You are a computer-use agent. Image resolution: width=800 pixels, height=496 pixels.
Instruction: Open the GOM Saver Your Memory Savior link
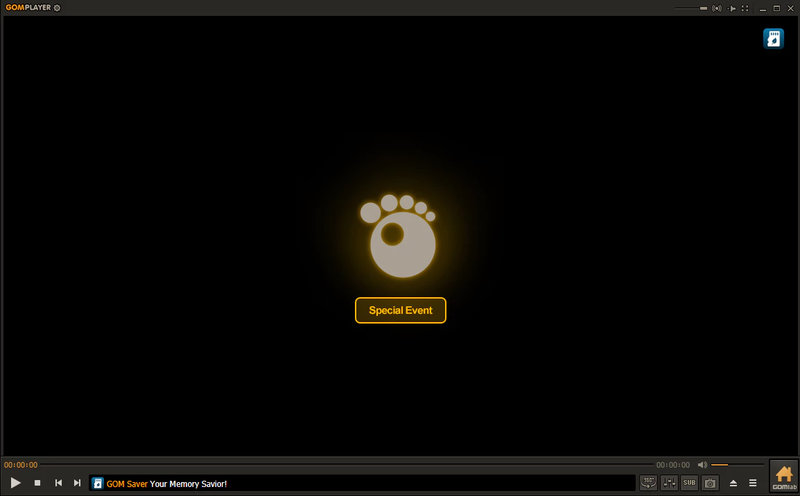tap(166, 483)
